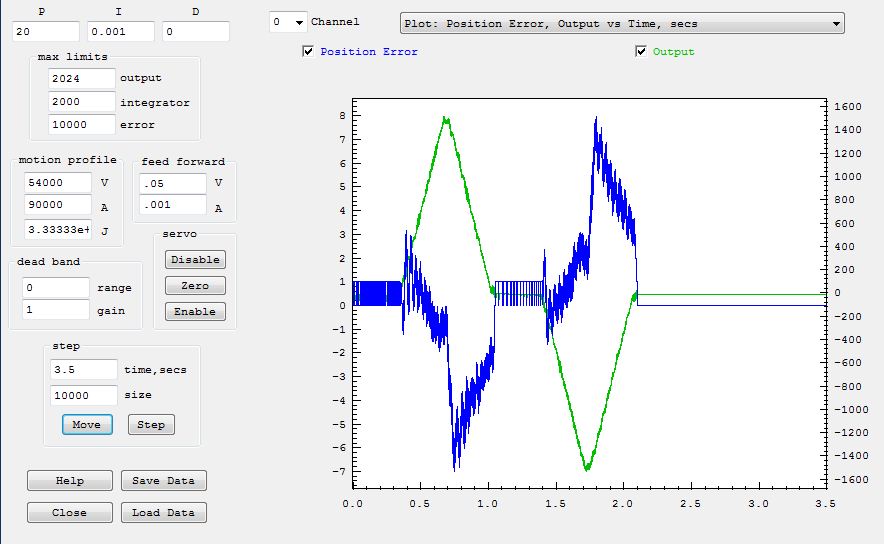
Task: Select the I gain input field
Action: tap(120, 32)
